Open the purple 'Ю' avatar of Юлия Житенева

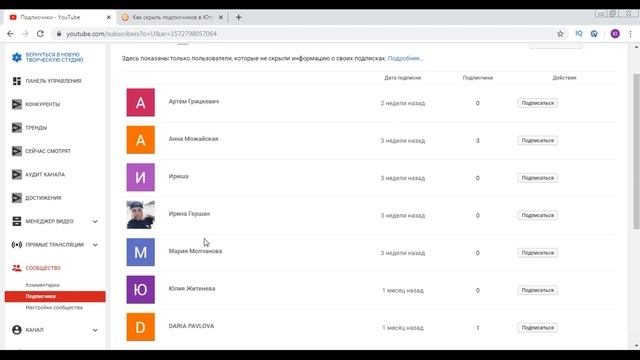coord(140,290)
